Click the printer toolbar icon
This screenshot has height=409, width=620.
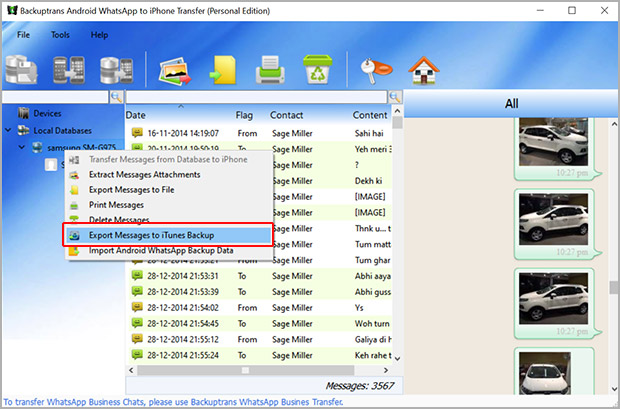pos(270,67)
